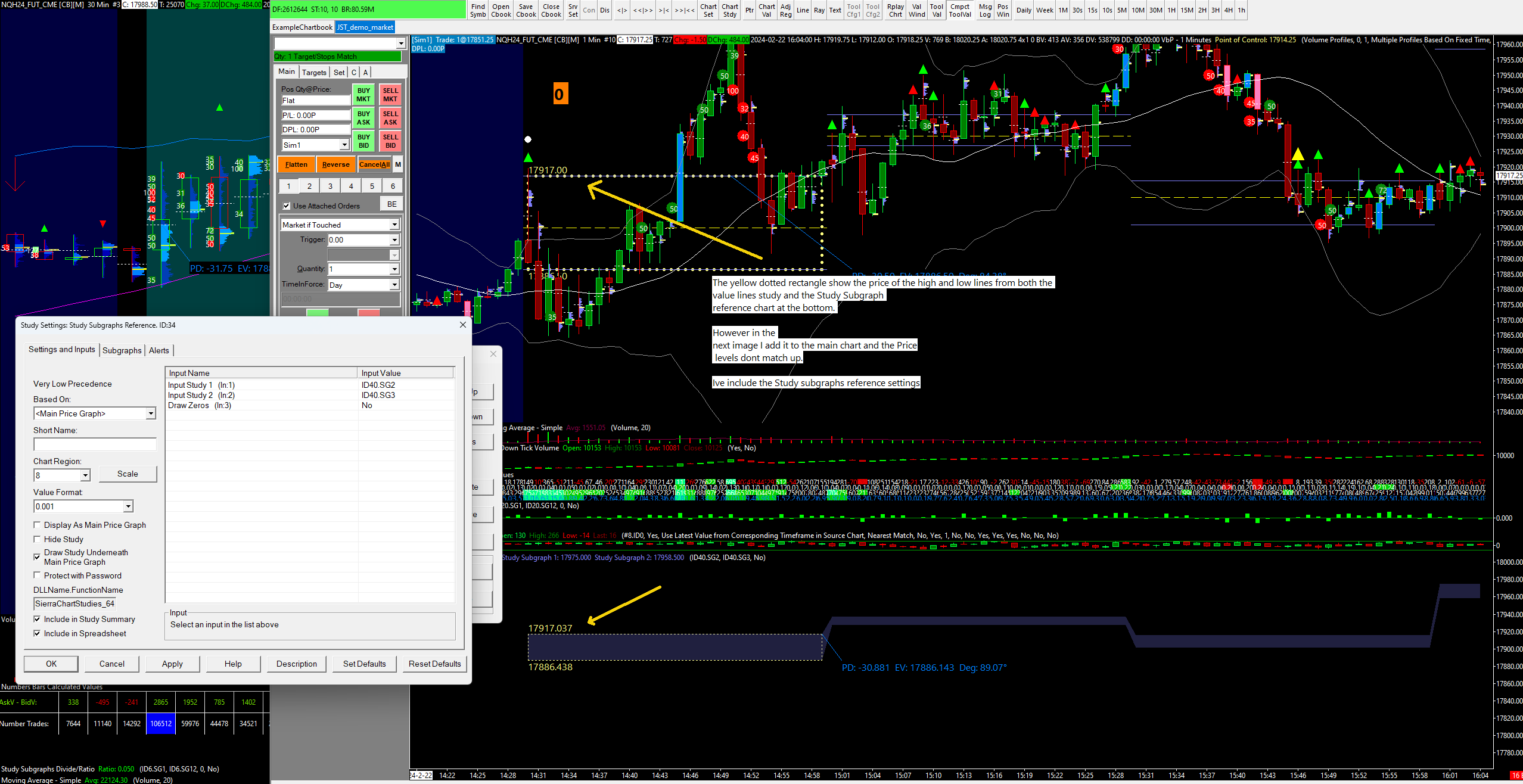Image resolution: width=1523 pixels, height=784 pixels.
Task: Click the Pointer (Ptr) tool
Action: coord(749,10)
